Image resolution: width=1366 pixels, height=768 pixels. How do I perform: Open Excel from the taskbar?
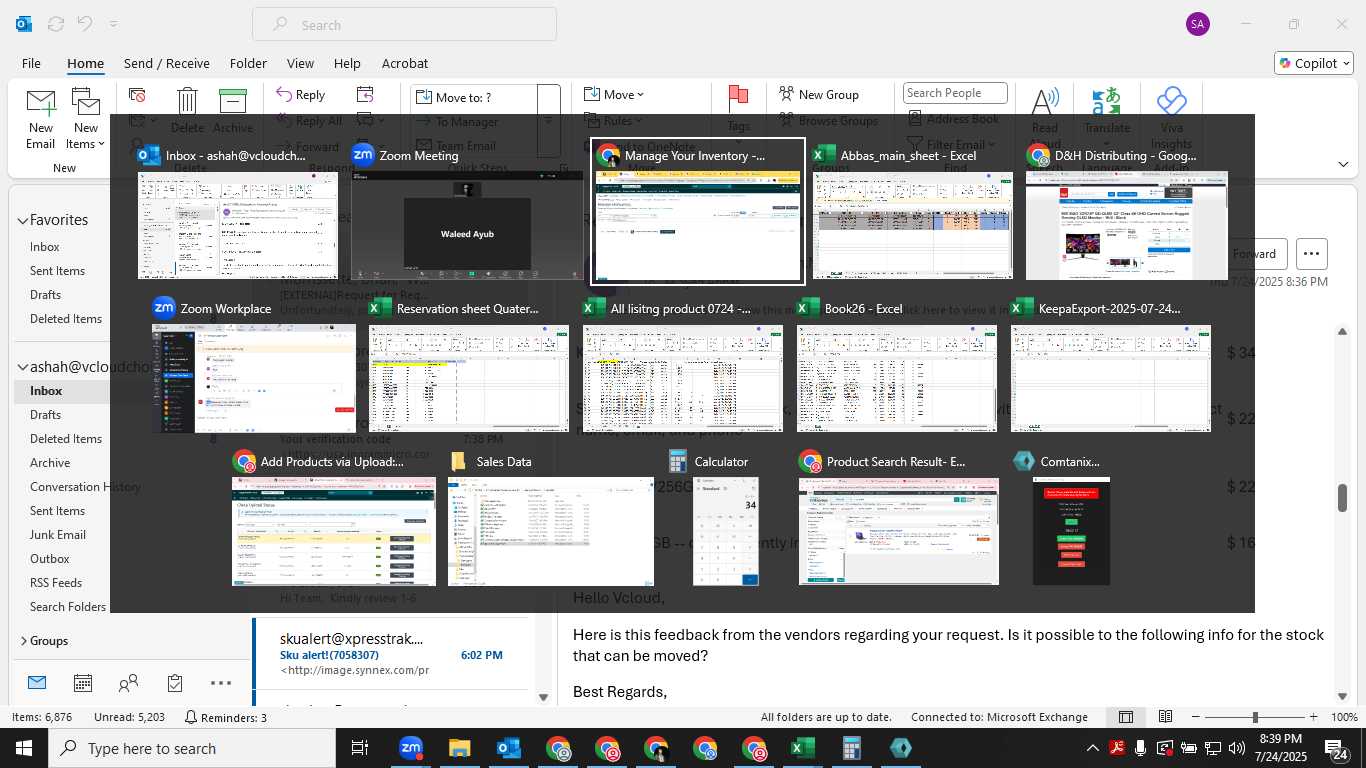pos(803,748)
